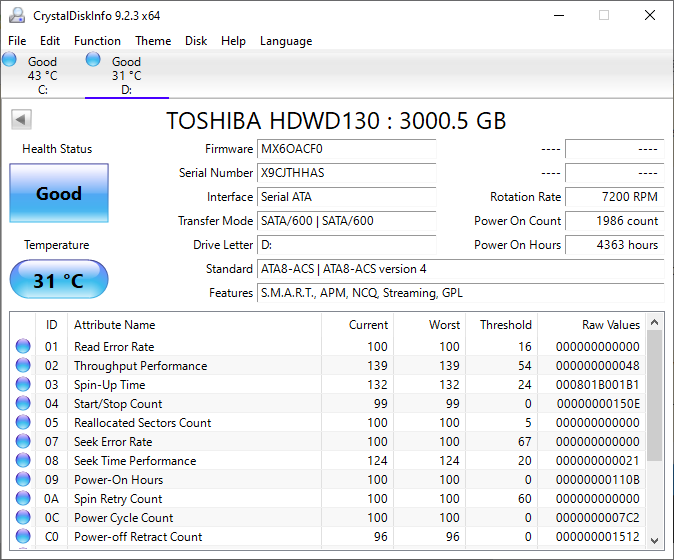
Task: Open the Language menu
Action: click(286, 41)
